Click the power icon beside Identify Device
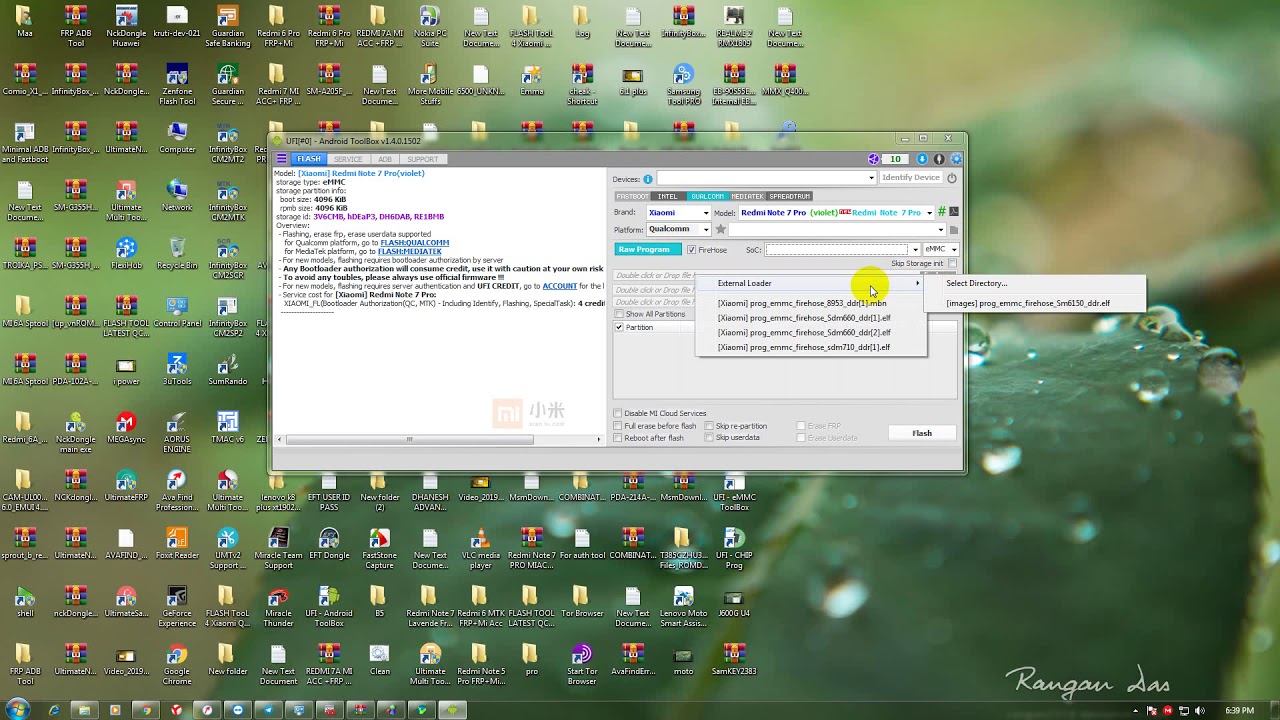 952,178
